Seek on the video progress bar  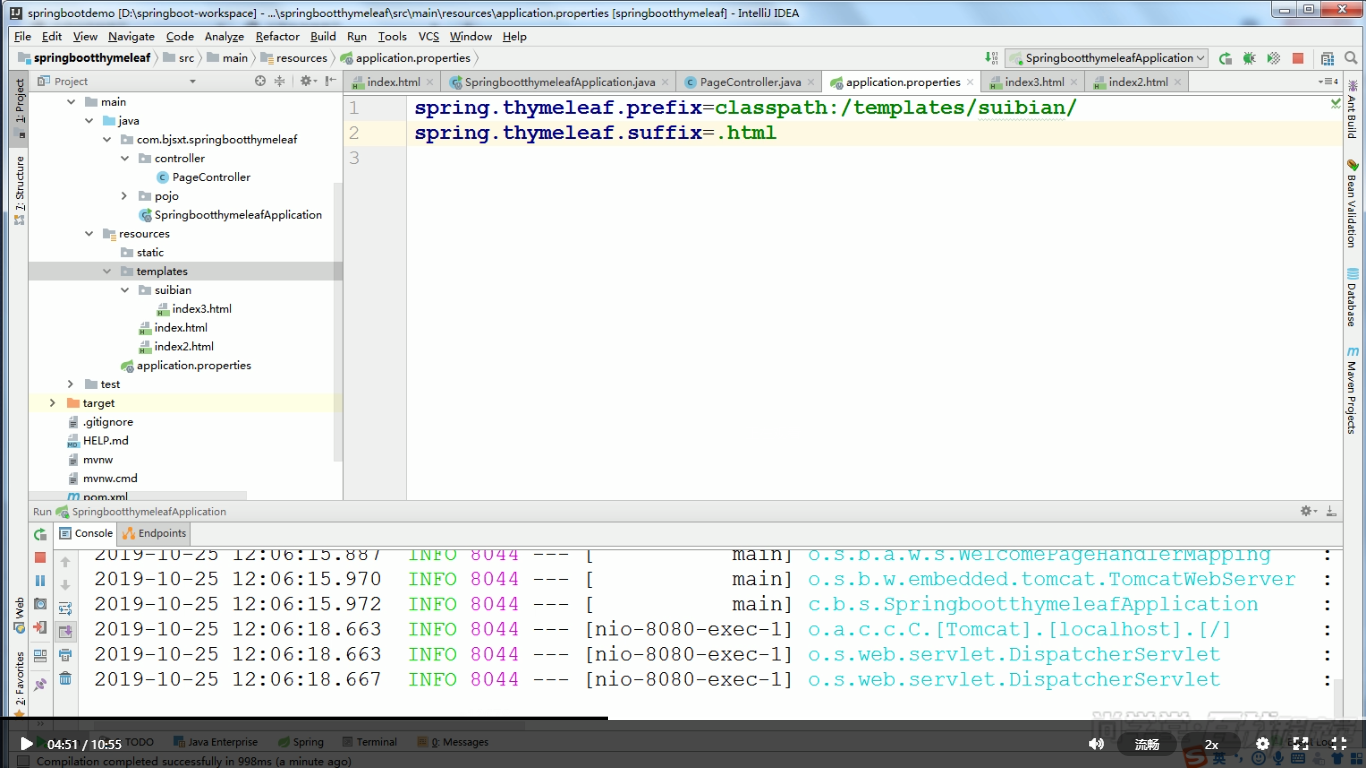pos(683,718)
